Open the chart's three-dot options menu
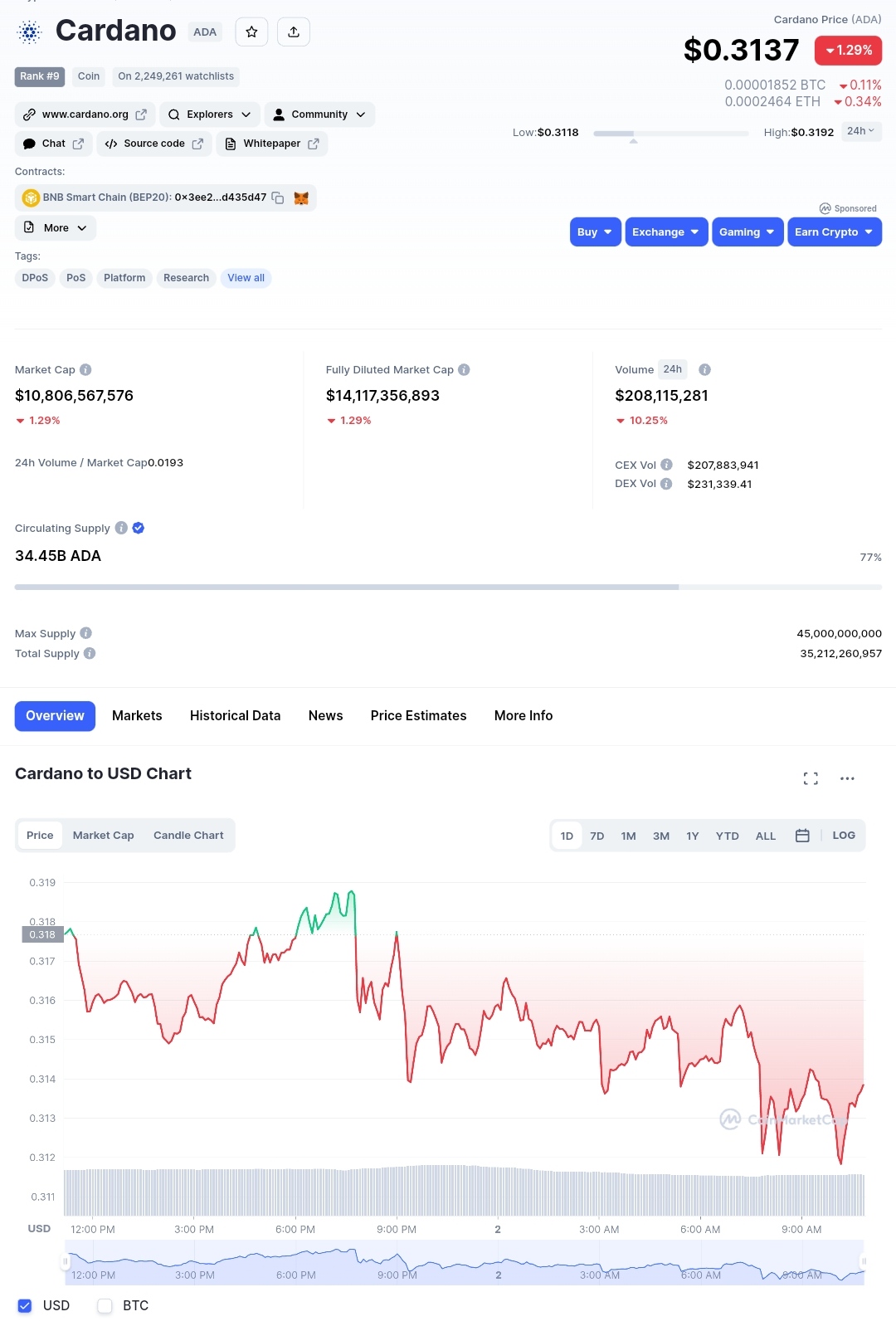The width and height of the screenshot is (896, 1331). point(847,778)
